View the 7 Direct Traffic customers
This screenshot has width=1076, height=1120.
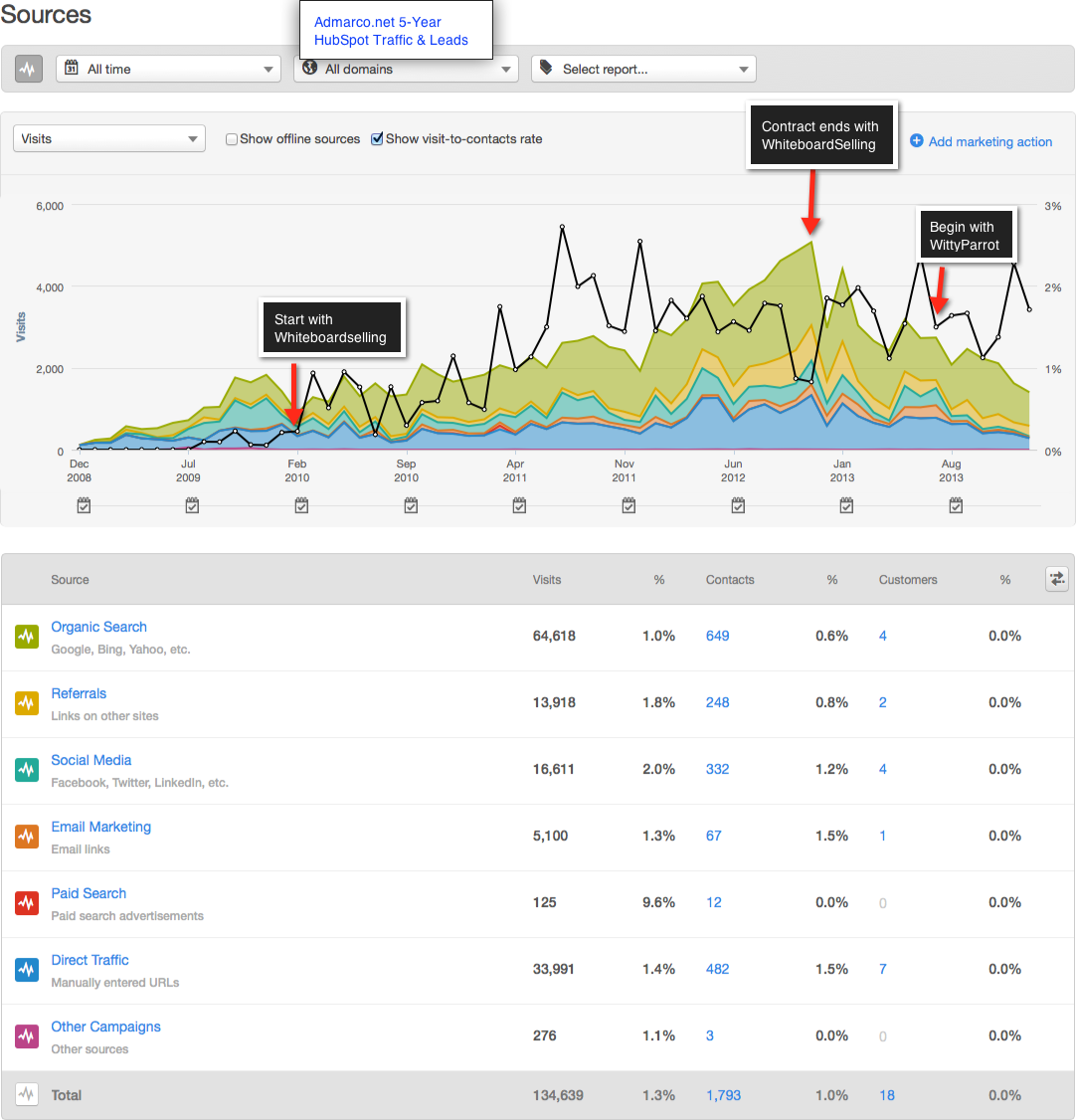pos(882,969)
